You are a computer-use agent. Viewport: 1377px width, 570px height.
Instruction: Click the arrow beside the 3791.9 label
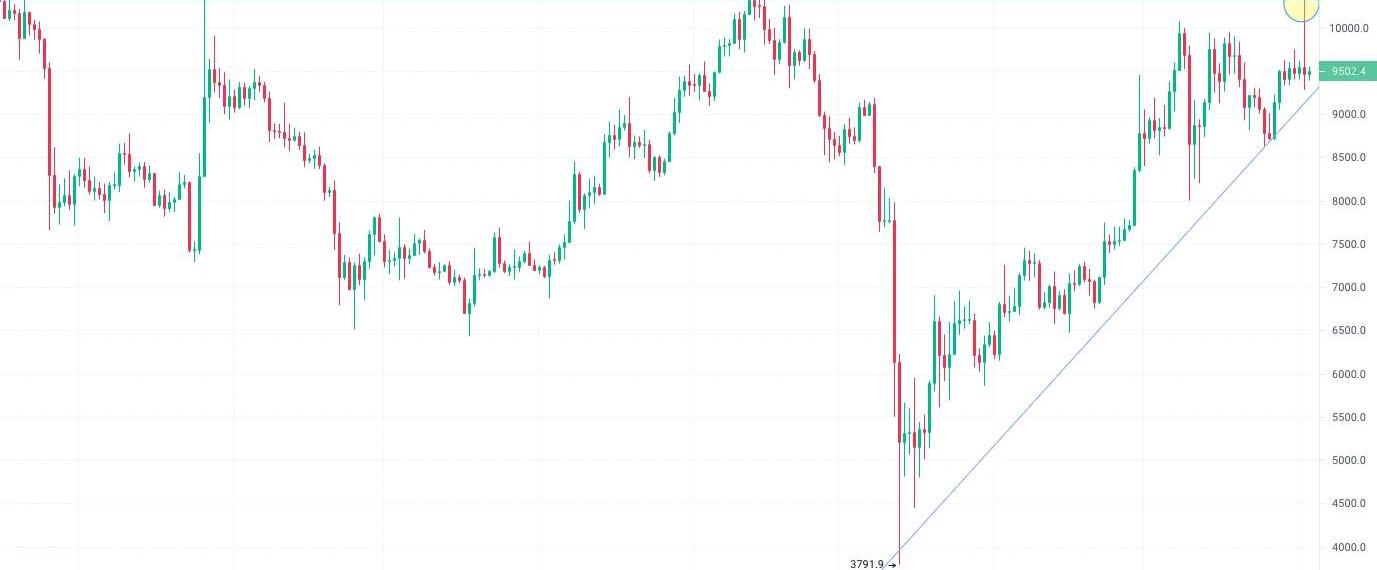892,565
